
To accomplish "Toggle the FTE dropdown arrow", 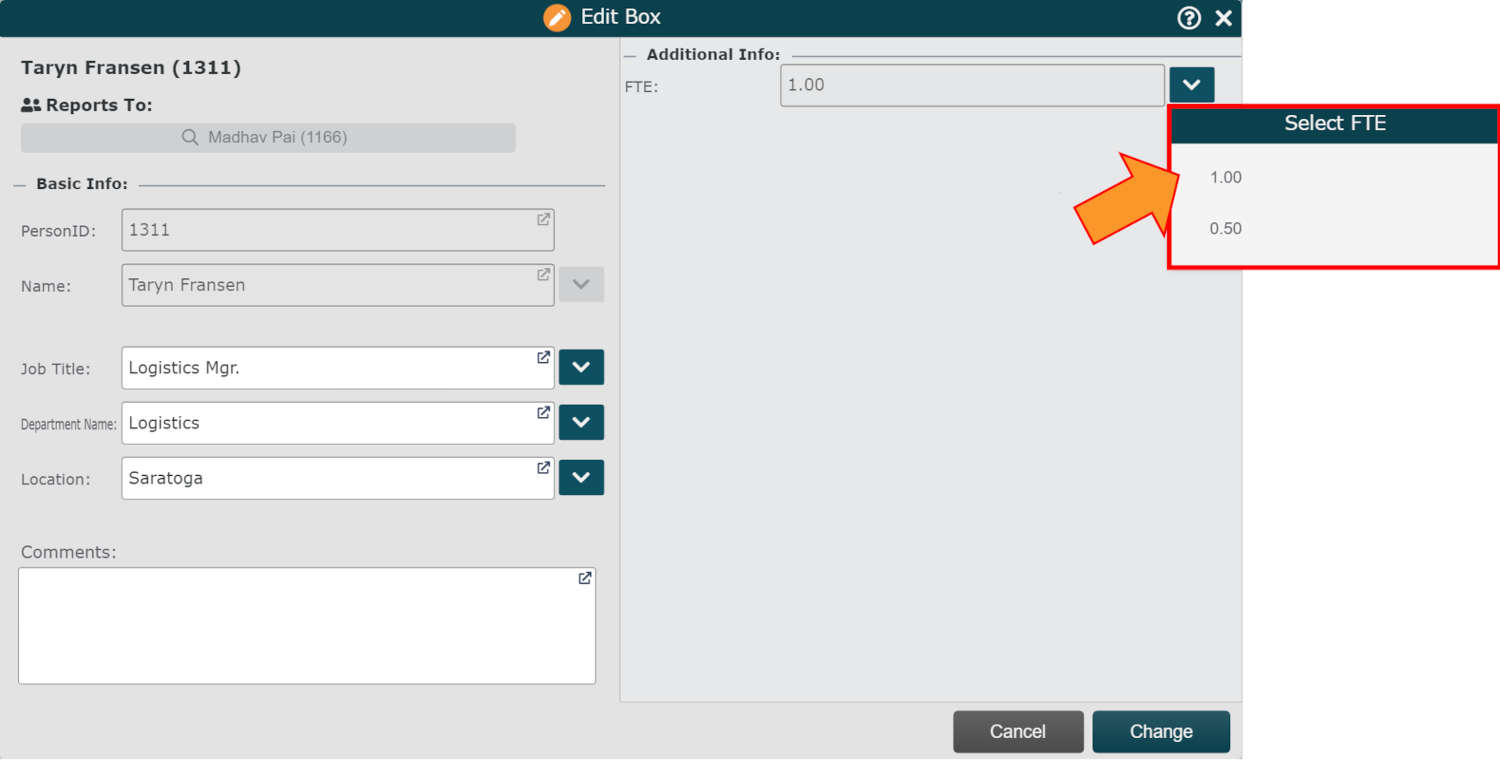I will pyautogui.click(x=1191, y=85).
